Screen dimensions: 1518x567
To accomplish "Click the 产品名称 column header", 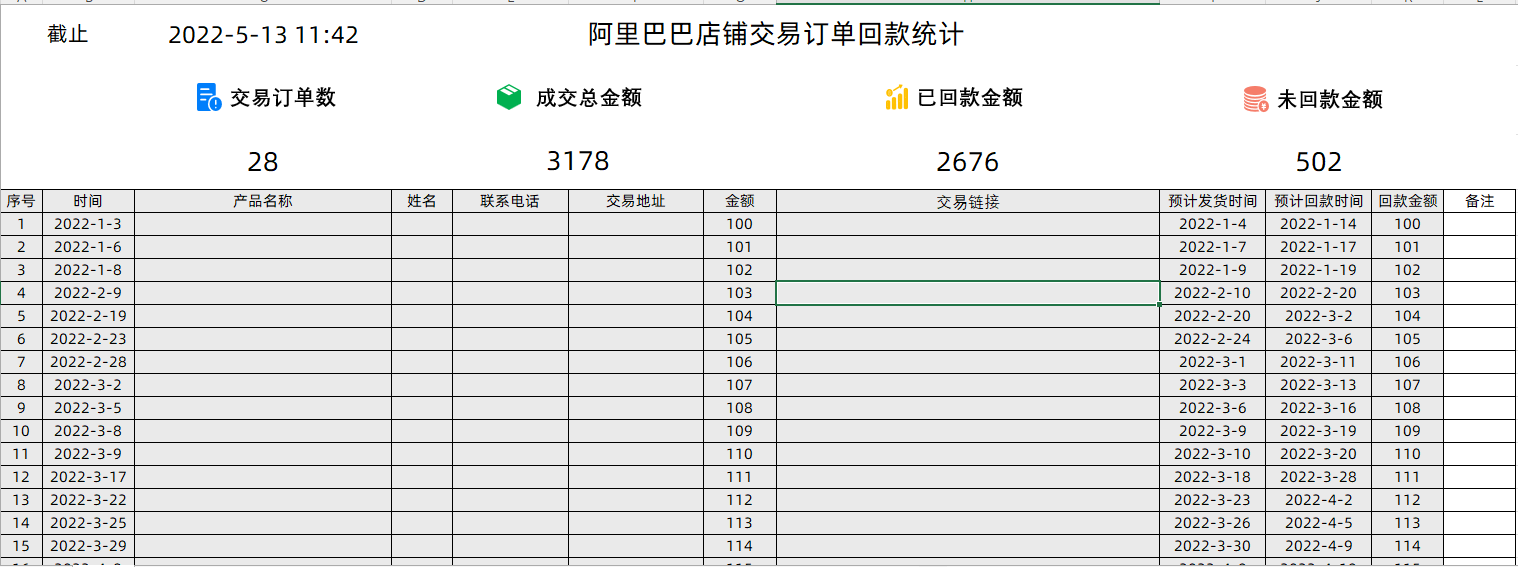I will pos(263,201).
